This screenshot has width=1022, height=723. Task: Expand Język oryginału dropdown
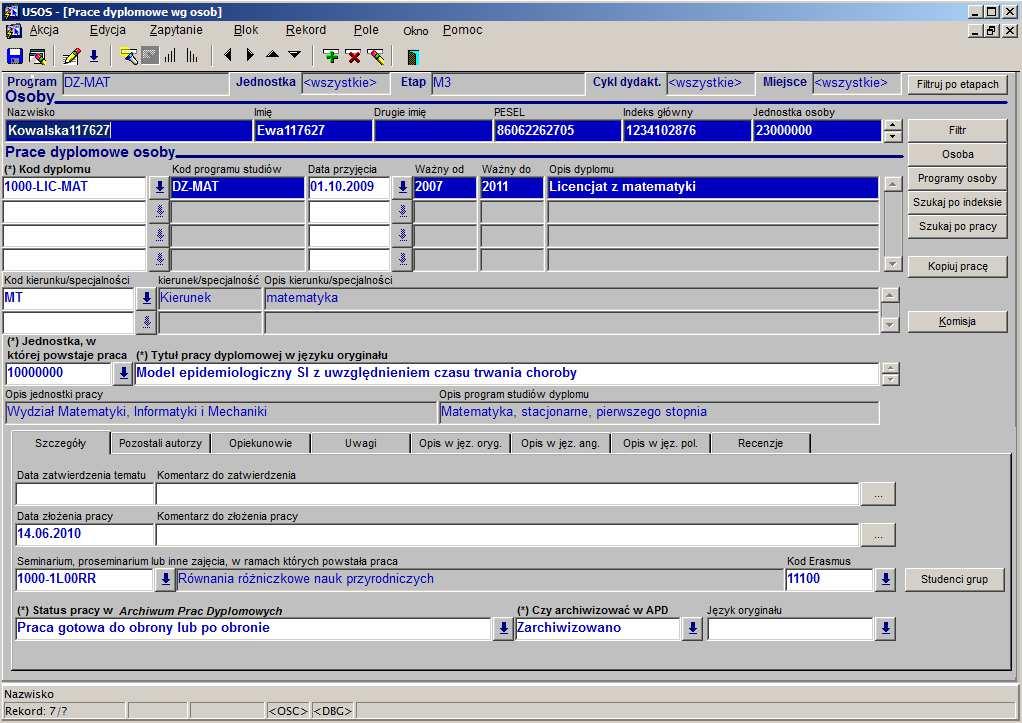(x=885, y=629)
